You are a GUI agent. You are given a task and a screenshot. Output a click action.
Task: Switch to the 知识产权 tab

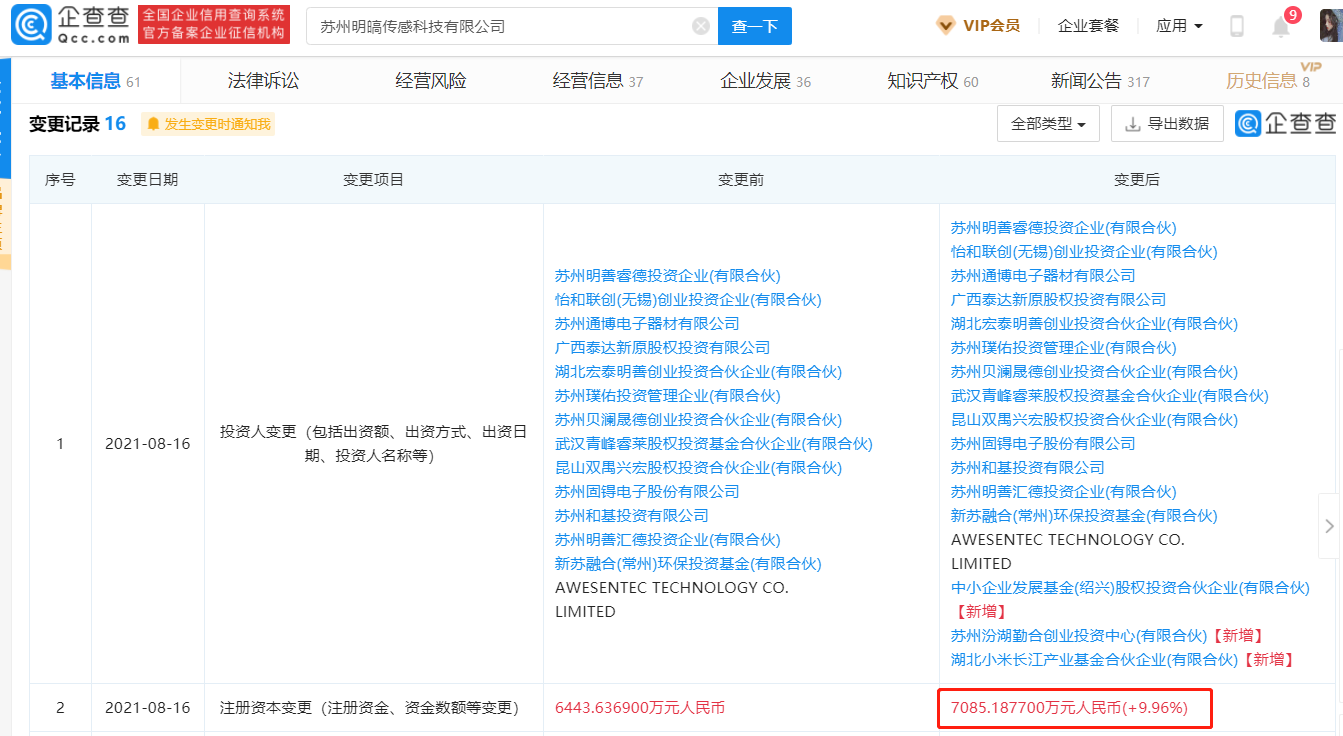coord(933,81)
